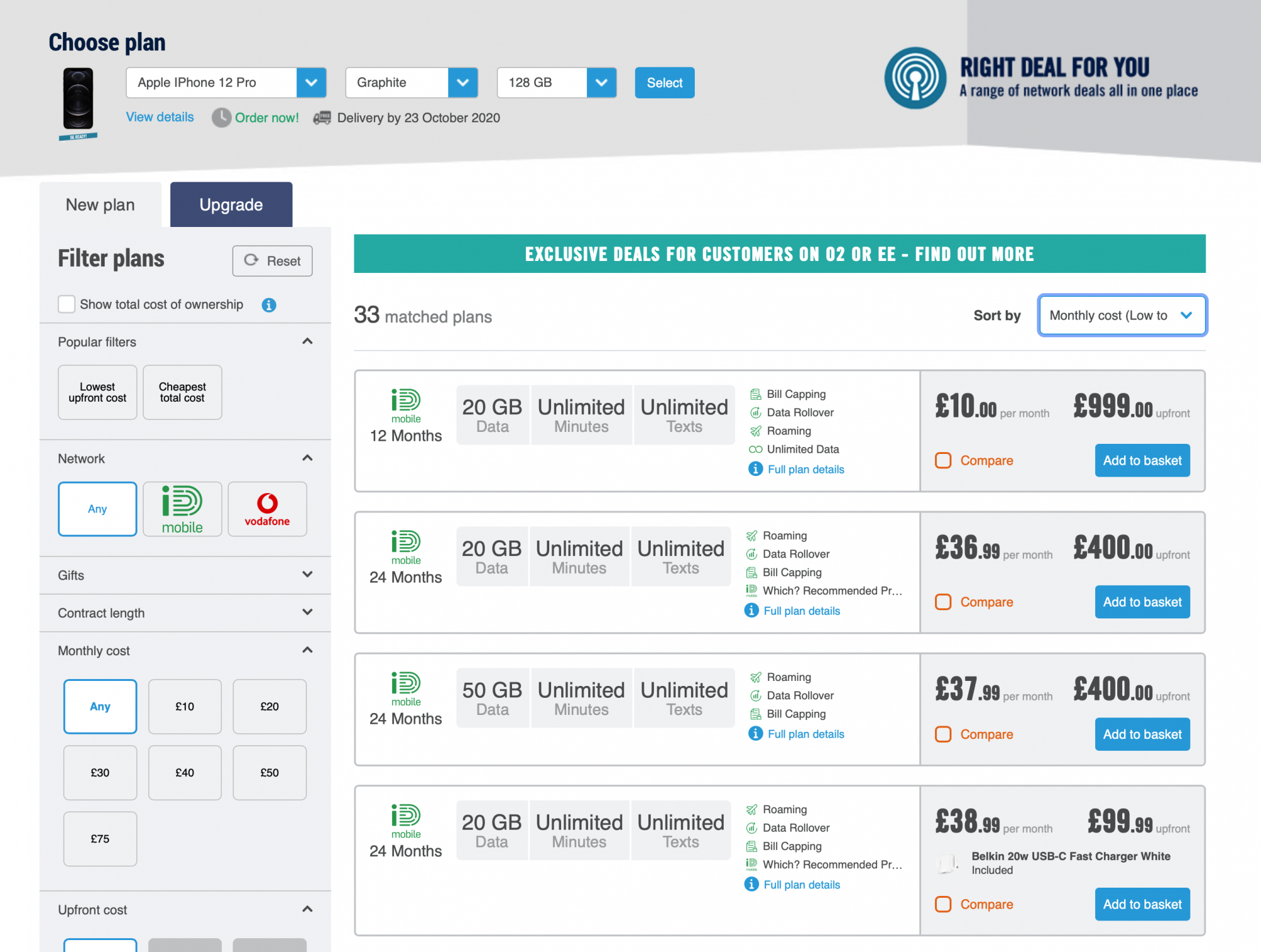This screenshot has height=952, width=1261.
Task: Click the Select button
Action: (665, 83)
